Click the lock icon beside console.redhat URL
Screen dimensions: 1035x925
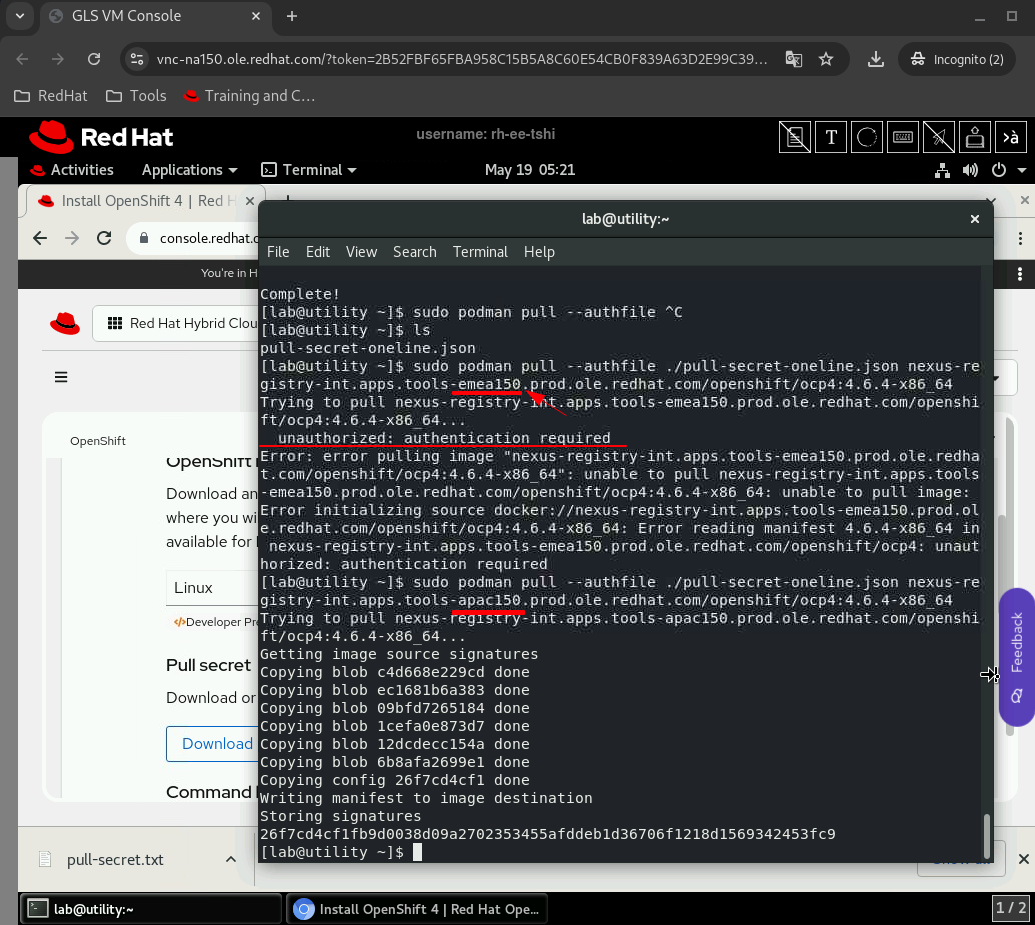click(144, 238)
